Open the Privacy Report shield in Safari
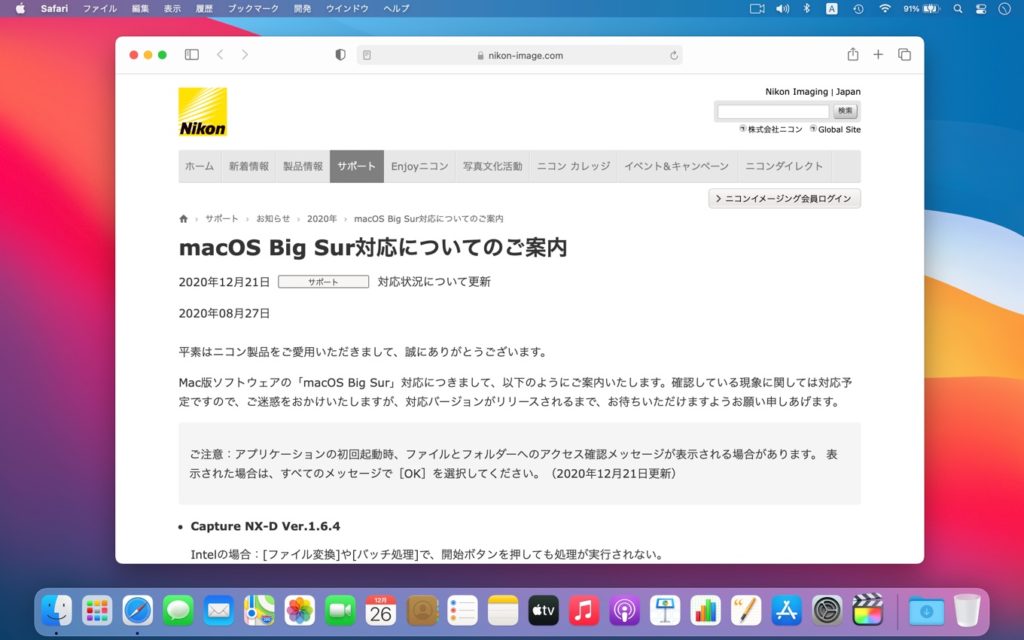1024x640 pixels. pos(339,55)
